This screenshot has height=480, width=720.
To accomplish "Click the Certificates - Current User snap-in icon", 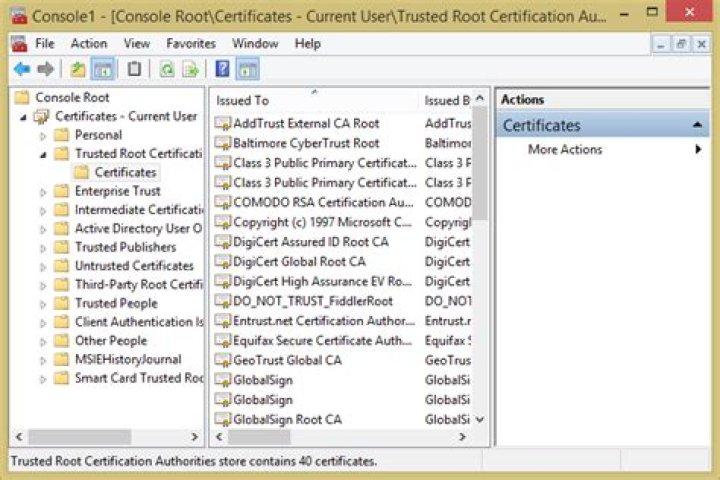I will coord(41,117).
